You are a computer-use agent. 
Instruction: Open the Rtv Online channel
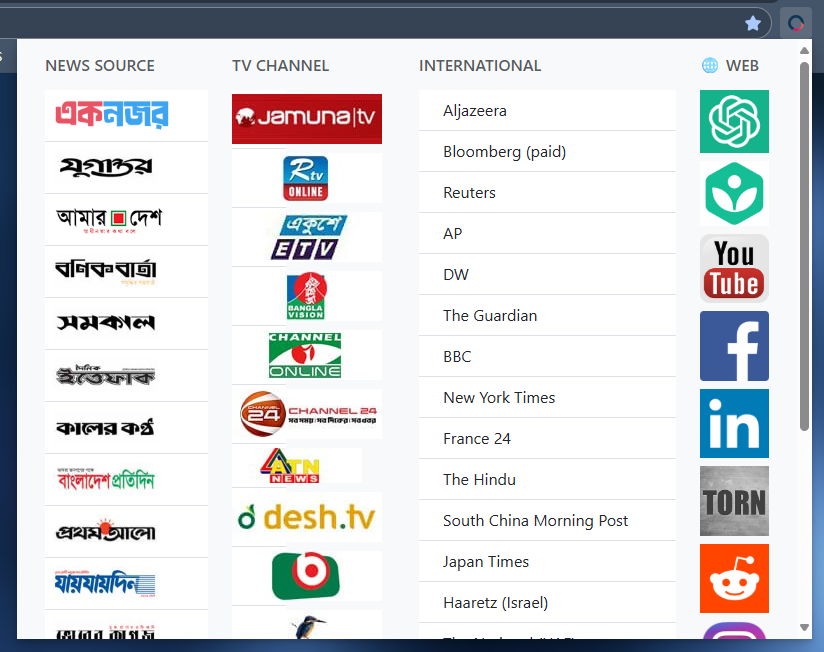coord(305,178)
